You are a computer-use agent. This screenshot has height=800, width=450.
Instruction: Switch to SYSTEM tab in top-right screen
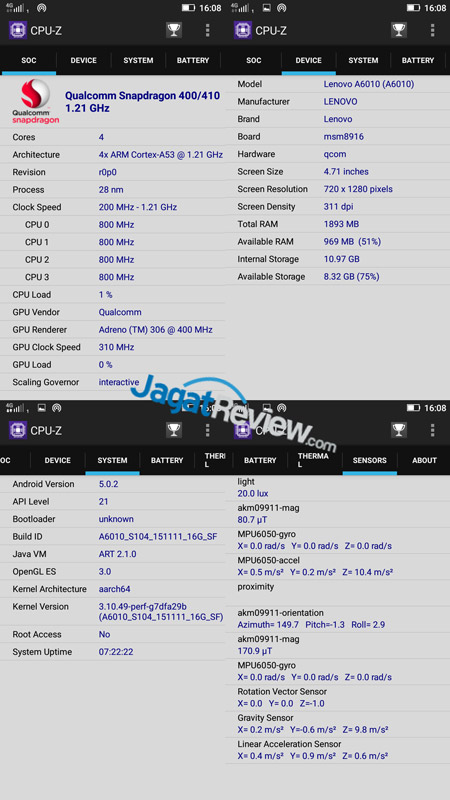[363, 60]
